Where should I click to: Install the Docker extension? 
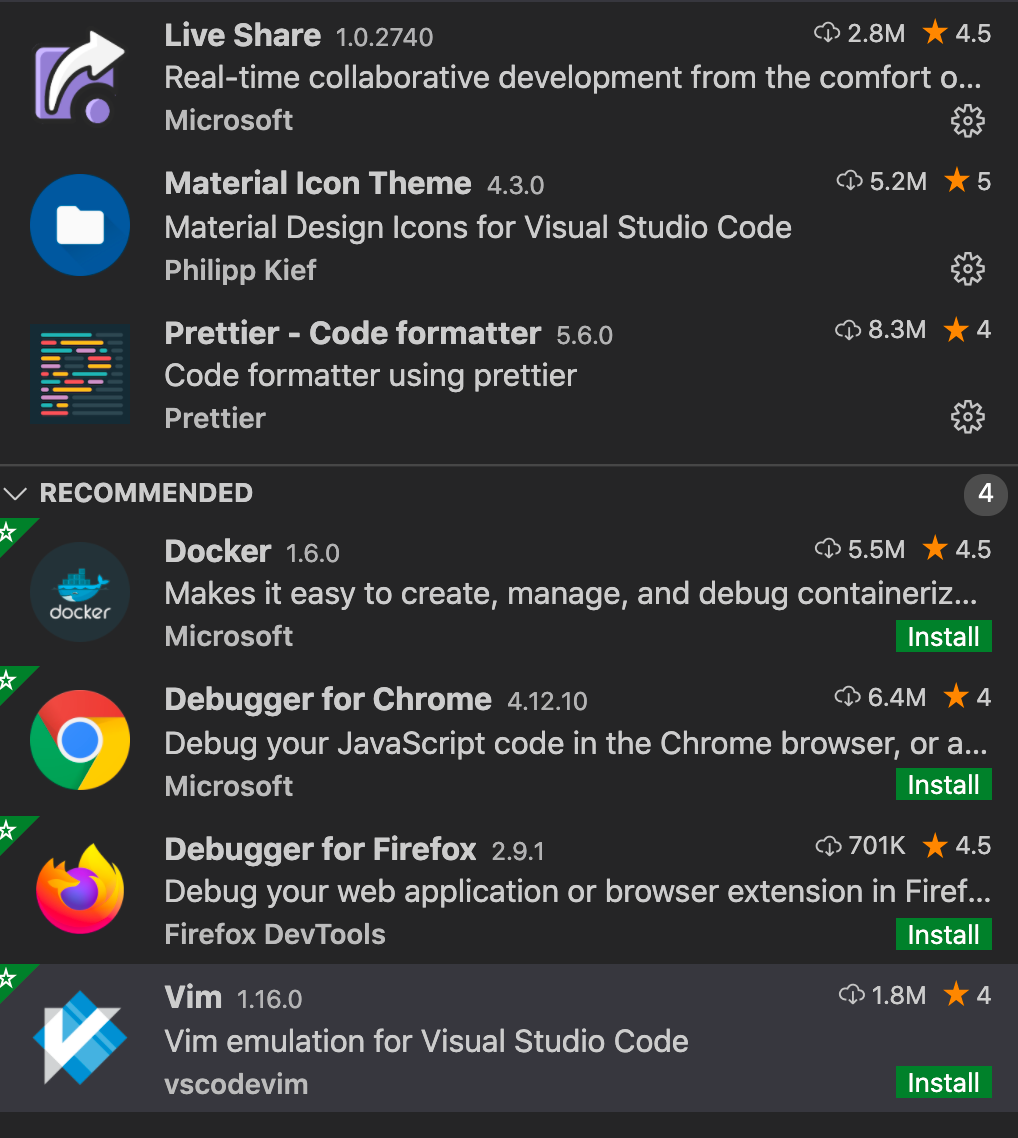942,636
